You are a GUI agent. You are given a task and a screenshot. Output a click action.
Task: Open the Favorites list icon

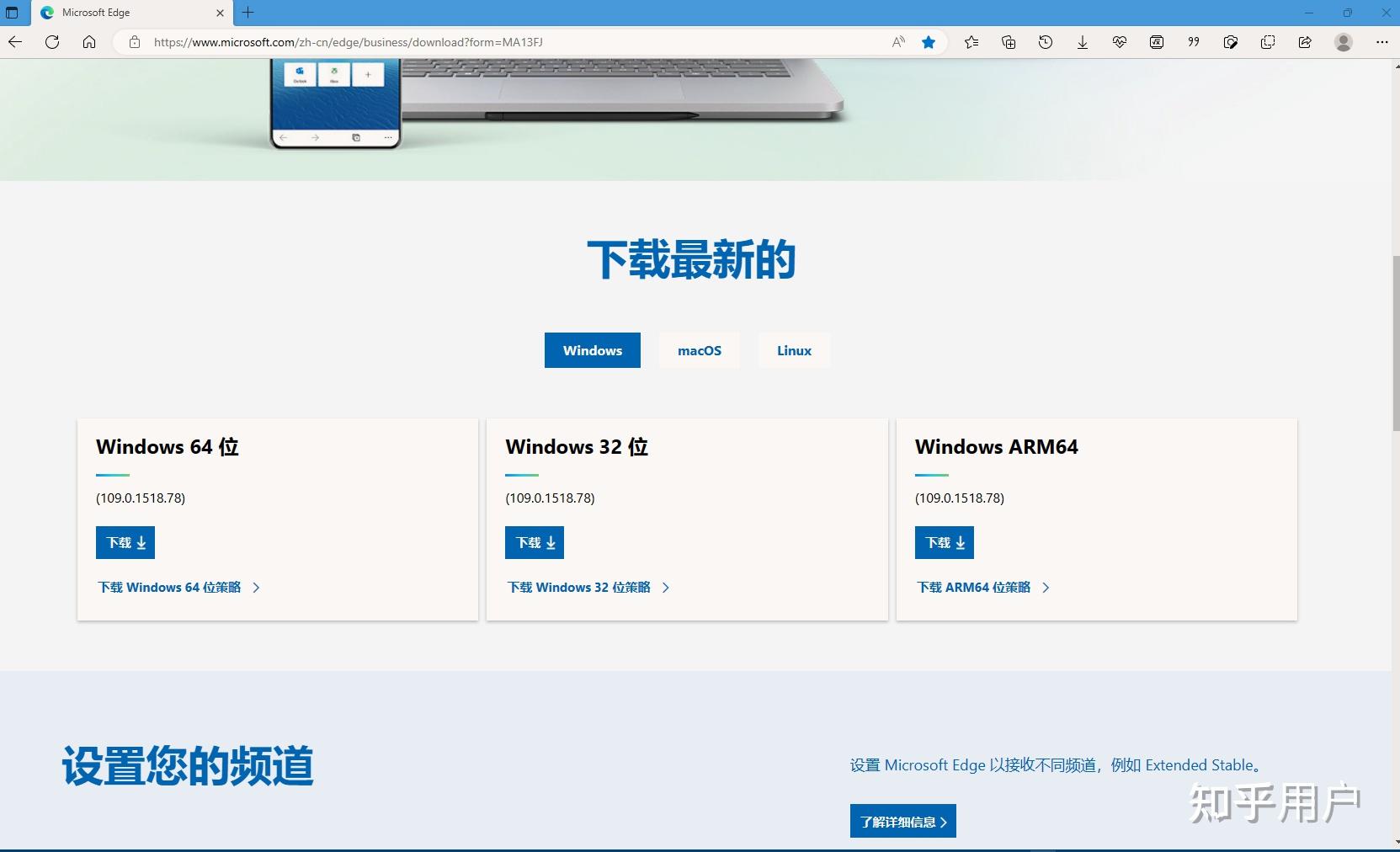tap(971, 42)
